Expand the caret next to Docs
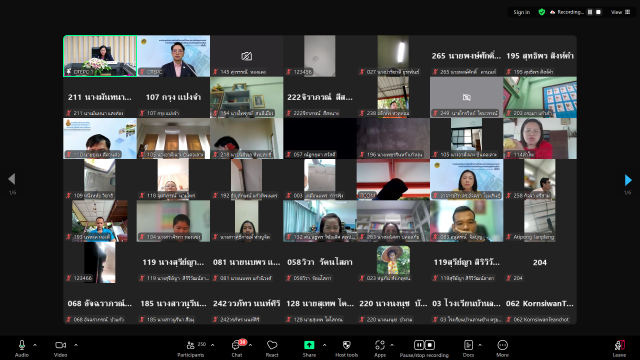This screenshot has width=640, height=360. click(x=480, y=345)
